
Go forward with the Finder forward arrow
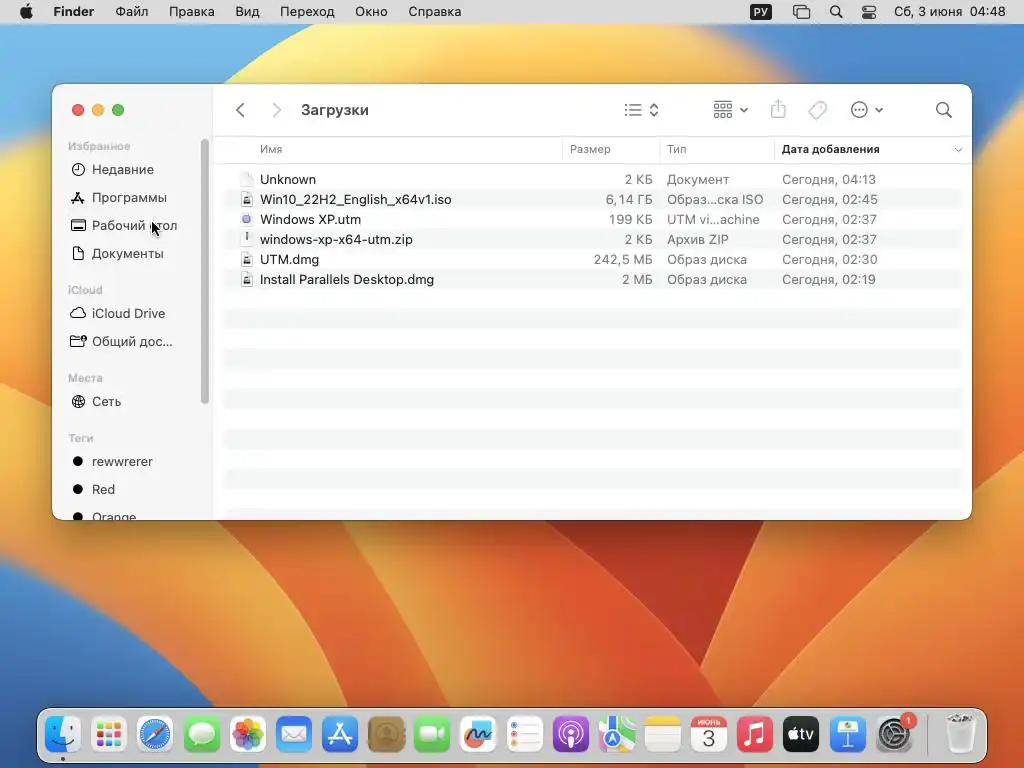[x=276, y=110]
